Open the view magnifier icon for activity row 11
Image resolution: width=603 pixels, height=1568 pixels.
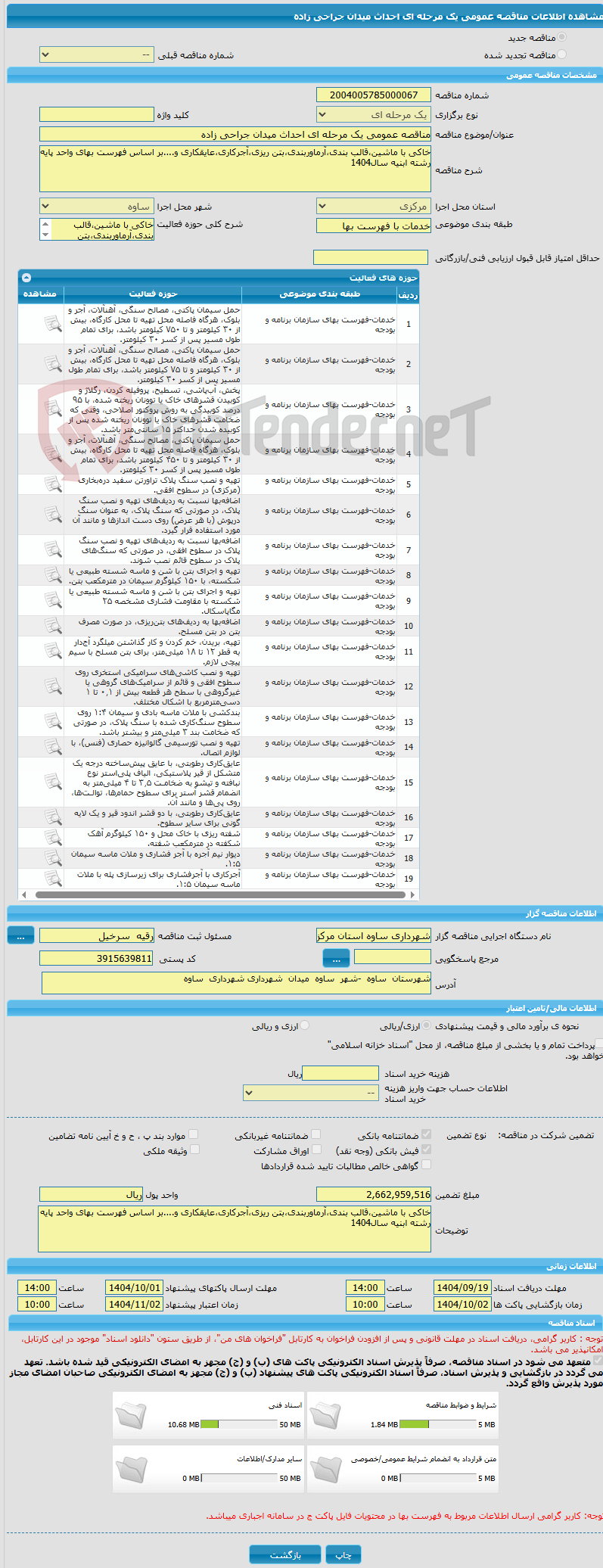click(x=53, y=652)
